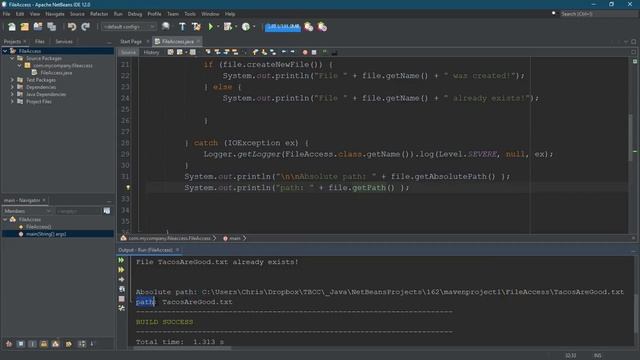The height and width of the screenshot is (360, 640).
Task: Switch to the Services tab
Action: pyautogui.click(x=64, y=42)
